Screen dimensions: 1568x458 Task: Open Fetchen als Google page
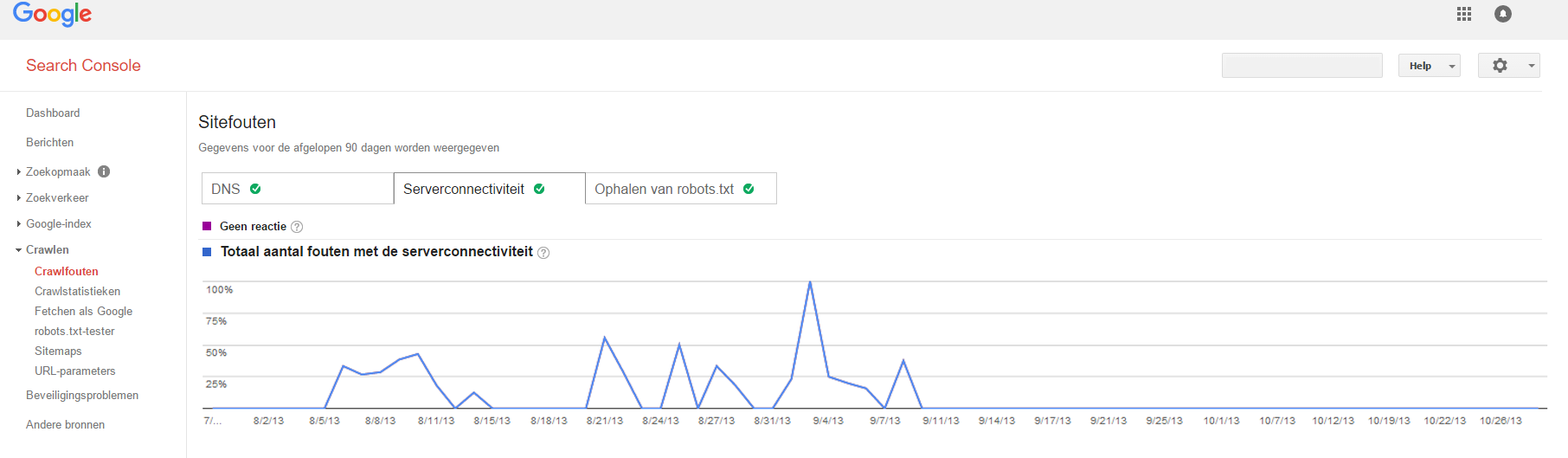coord(83,311)
